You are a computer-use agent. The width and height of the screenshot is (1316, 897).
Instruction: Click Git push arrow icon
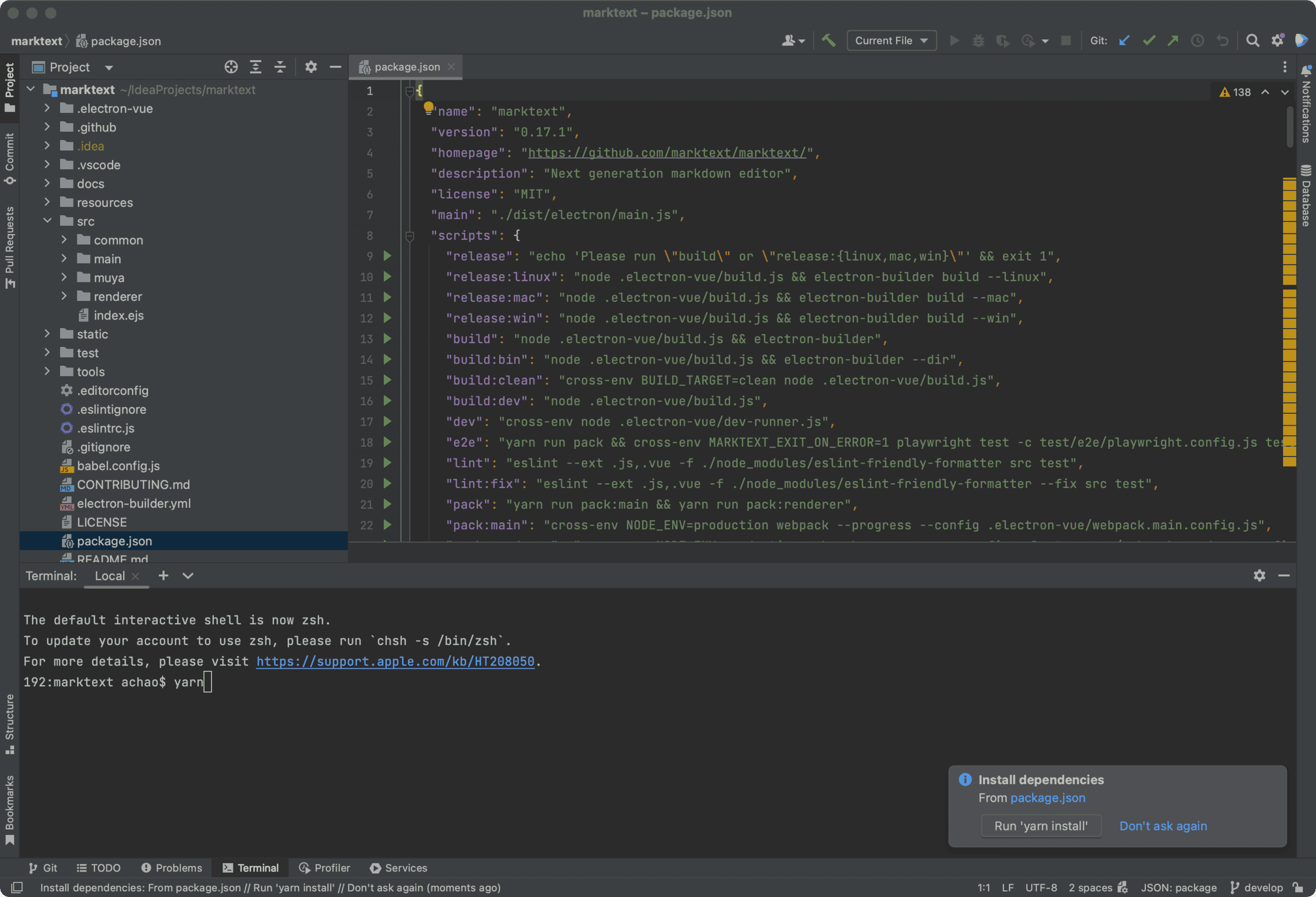click(x=1173, y=40)
